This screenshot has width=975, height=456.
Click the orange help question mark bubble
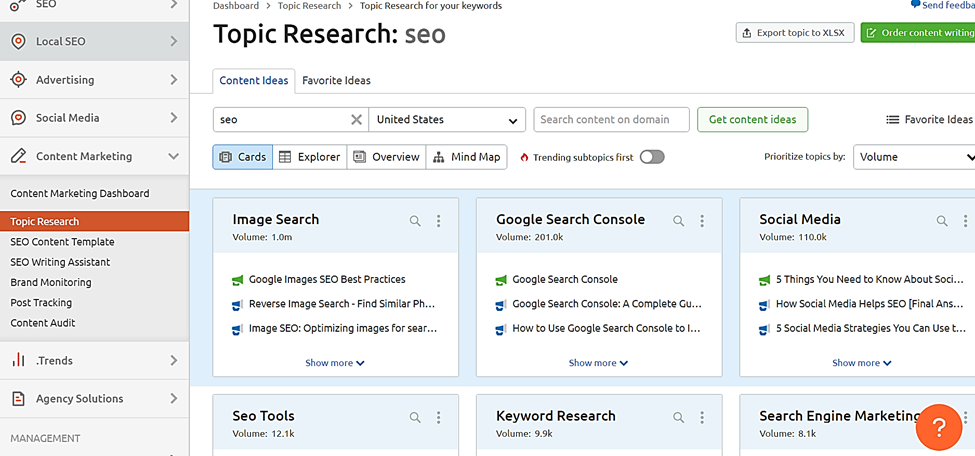click(x=939, y=427)
